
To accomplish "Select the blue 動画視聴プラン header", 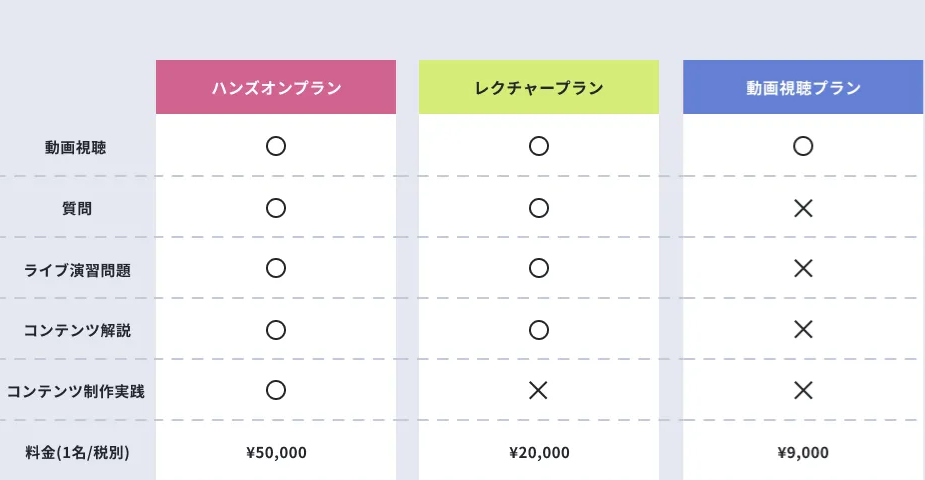I will point(803,87).
